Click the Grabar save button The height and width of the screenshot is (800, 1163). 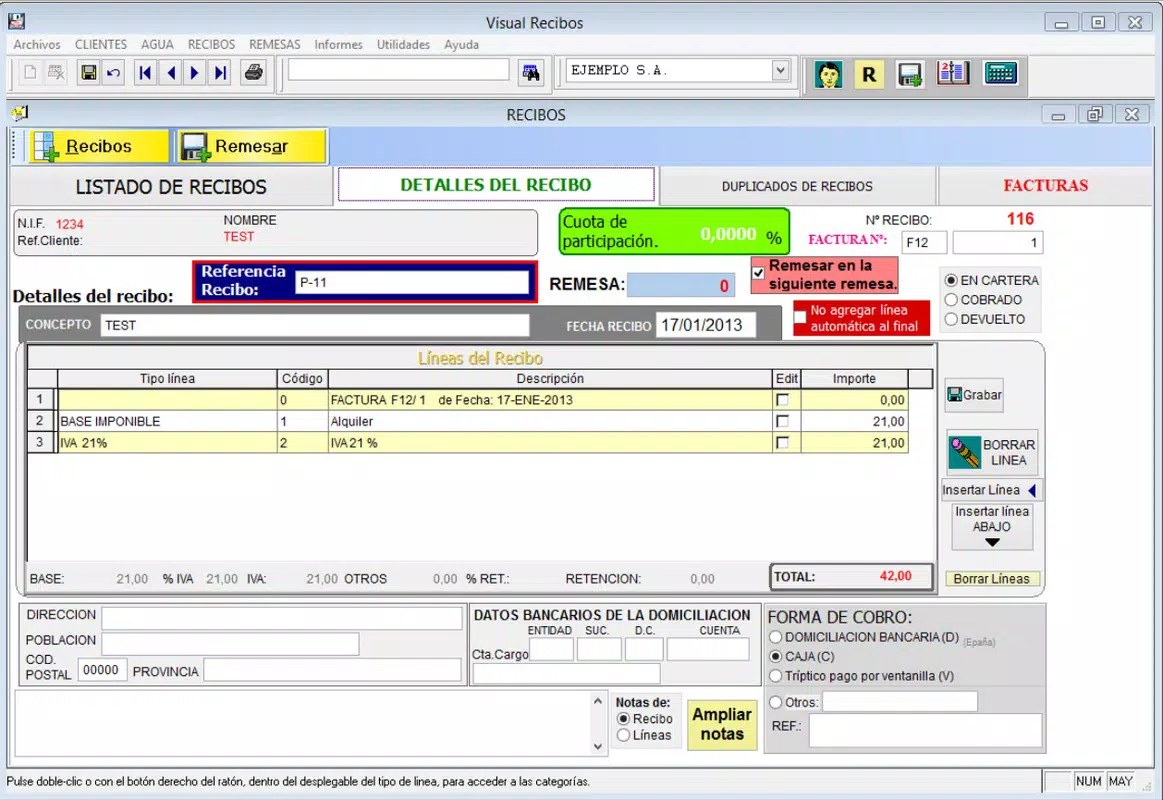pos(975,395)
